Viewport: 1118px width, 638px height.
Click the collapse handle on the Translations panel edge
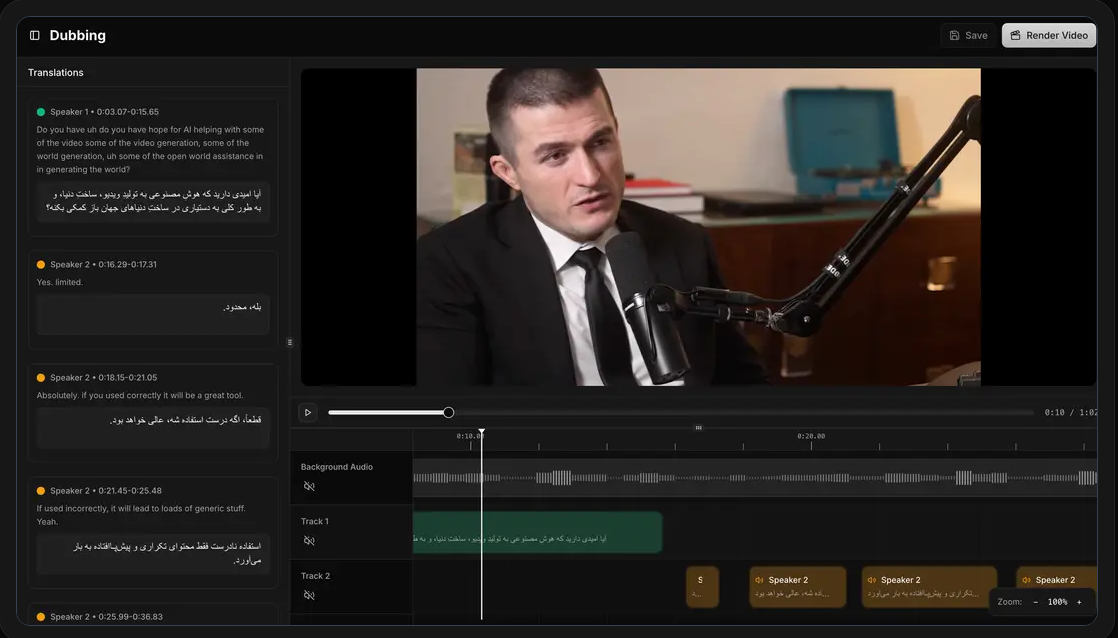(289, 341)
